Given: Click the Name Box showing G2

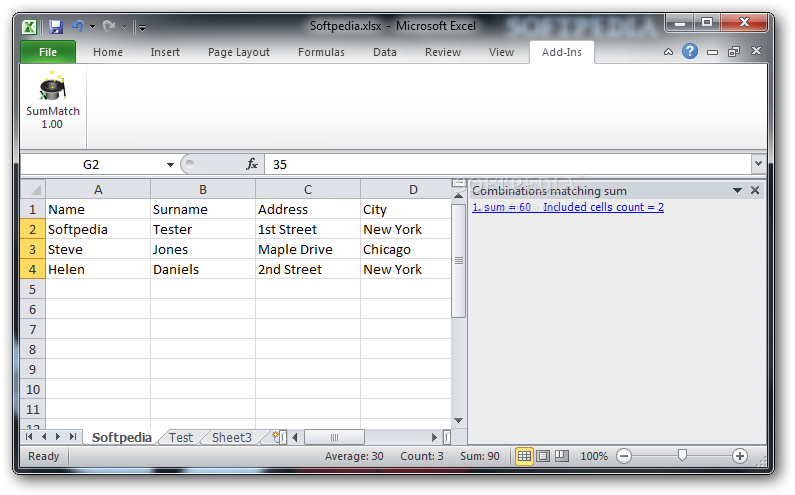Looking at the screenshot, I should pyautogui.click(x=91, y=164).
